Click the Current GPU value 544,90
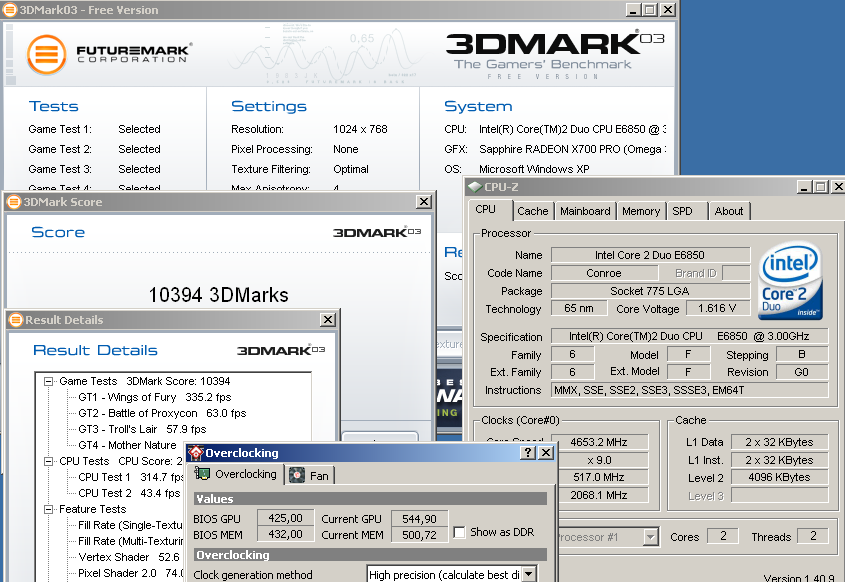The width and height of the screenshot is (845, 582). 419,519
